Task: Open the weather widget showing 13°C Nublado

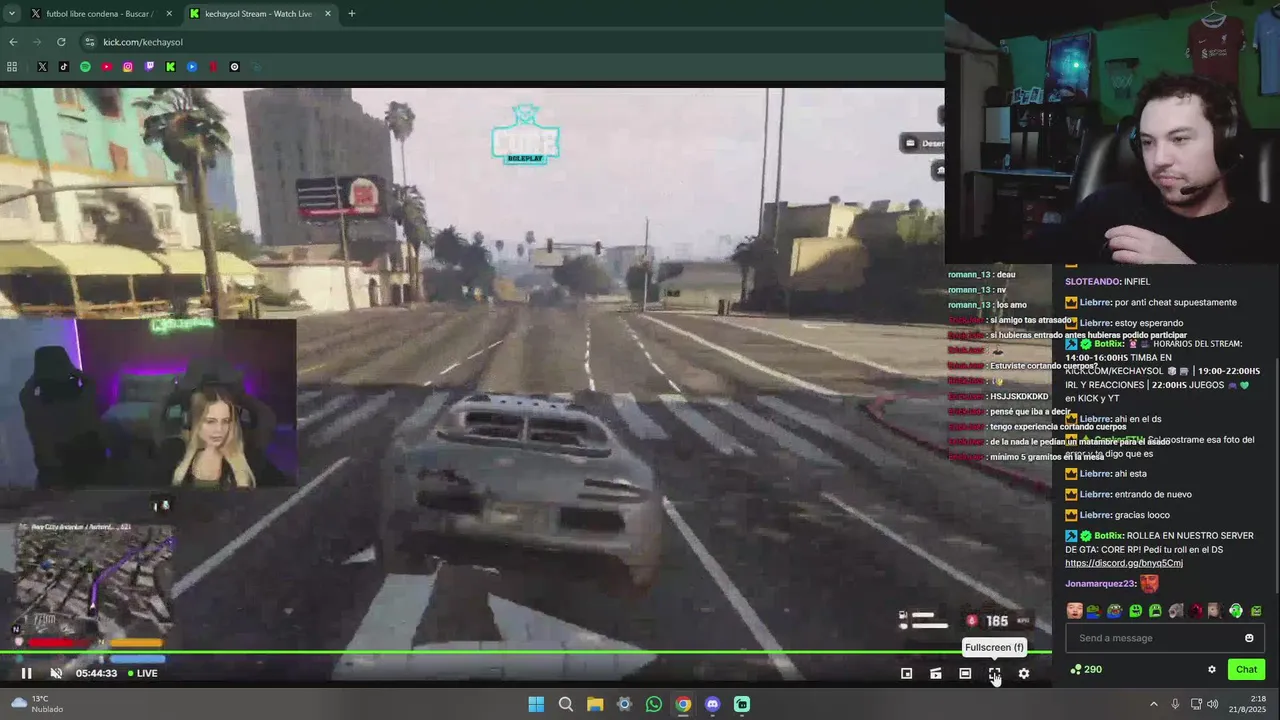Action: (36, 704)
